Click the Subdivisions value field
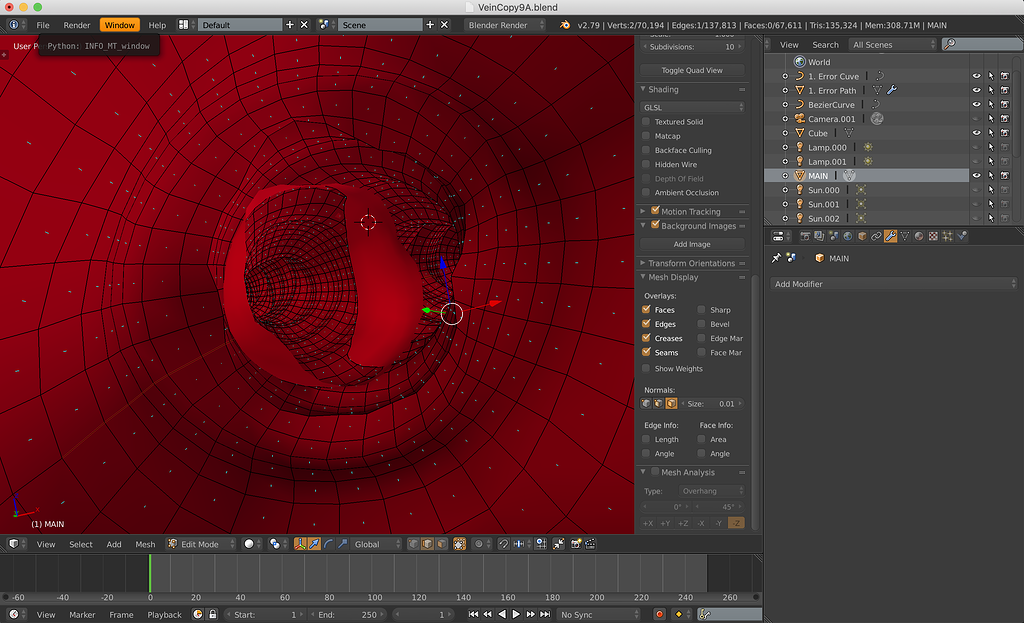The image size is (1024, 623). (692, 46)
